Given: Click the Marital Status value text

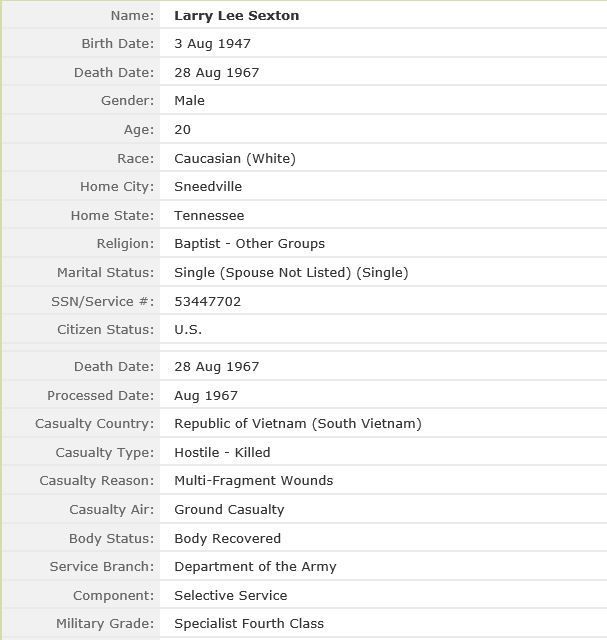Looking at the screenshot, I should (291, 272).
